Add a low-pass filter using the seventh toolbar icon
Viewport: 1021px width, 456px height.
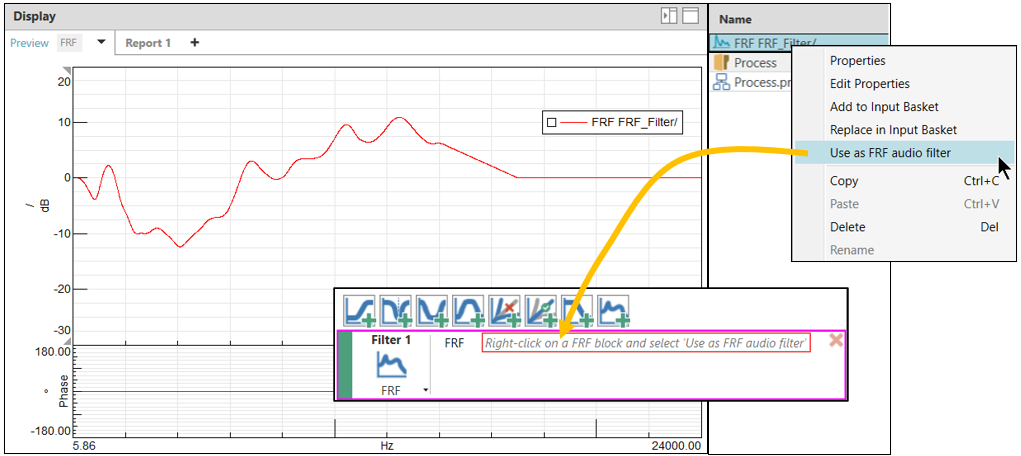point(576,309)
